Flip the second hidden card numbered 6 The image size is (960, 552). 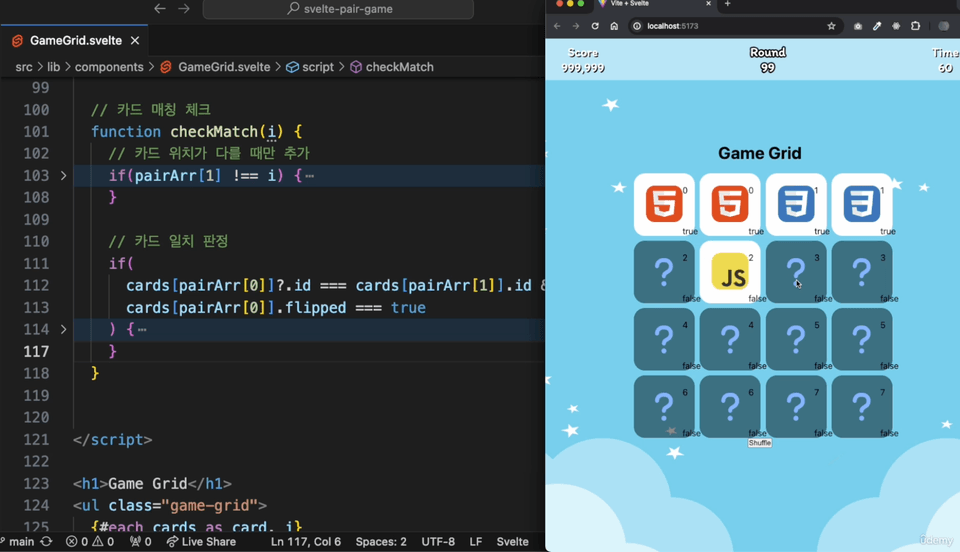(730, 406)
